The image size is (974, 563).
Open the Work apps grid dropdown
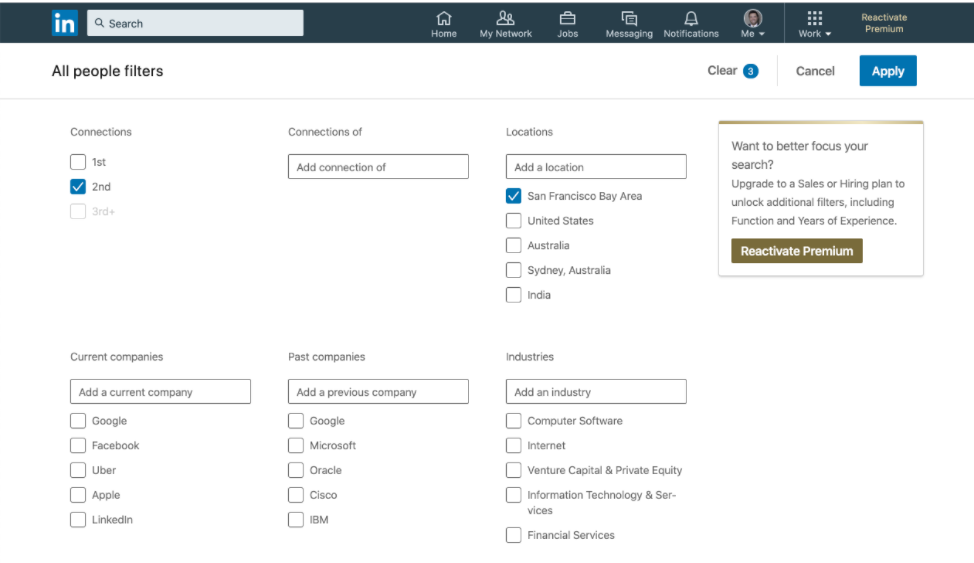tap(814, 24)
